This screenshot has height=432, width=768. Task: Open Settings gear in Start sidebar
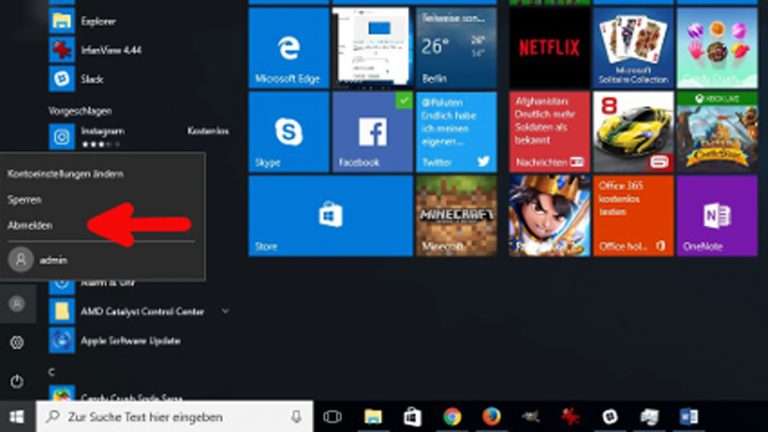[17, 343]
